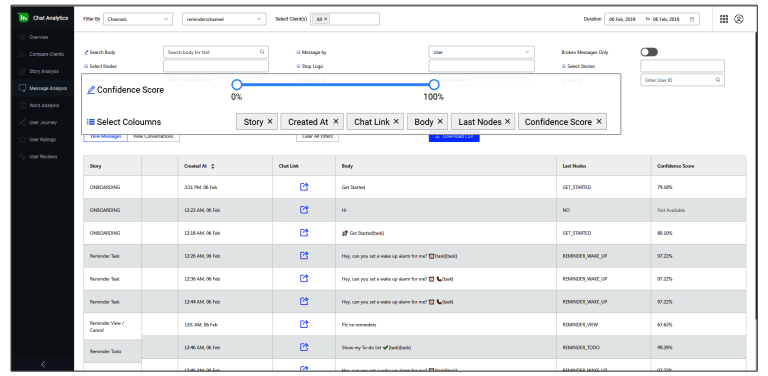Open chat link for 12:36 AM Reminder Task row
Screen dimensions: 768x376
pos(304,279)
